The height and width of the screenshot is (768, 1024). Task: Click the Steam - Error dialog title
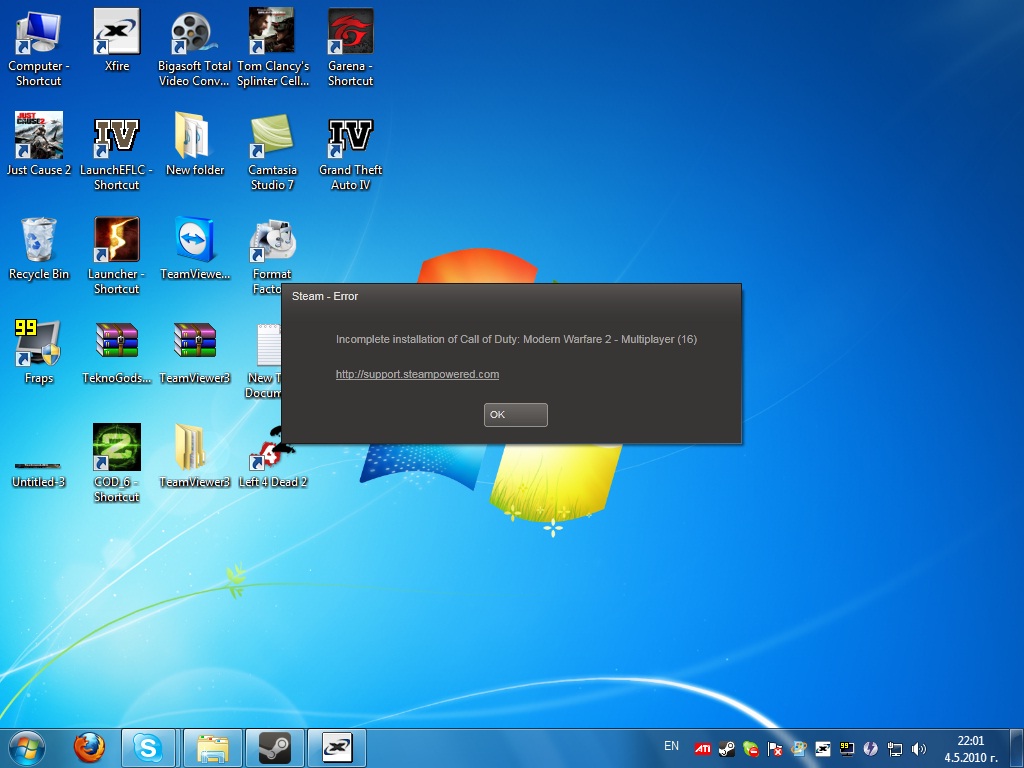[325, 296]
